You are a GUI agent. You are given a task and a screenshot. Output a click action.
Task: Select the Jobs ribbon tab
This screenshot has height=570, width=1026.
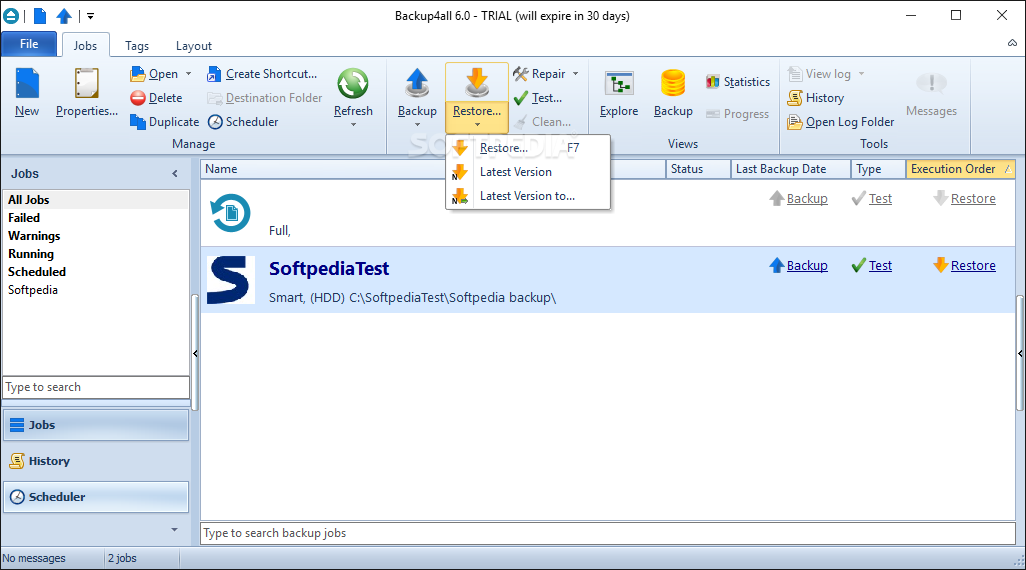(x=85, y=46)
